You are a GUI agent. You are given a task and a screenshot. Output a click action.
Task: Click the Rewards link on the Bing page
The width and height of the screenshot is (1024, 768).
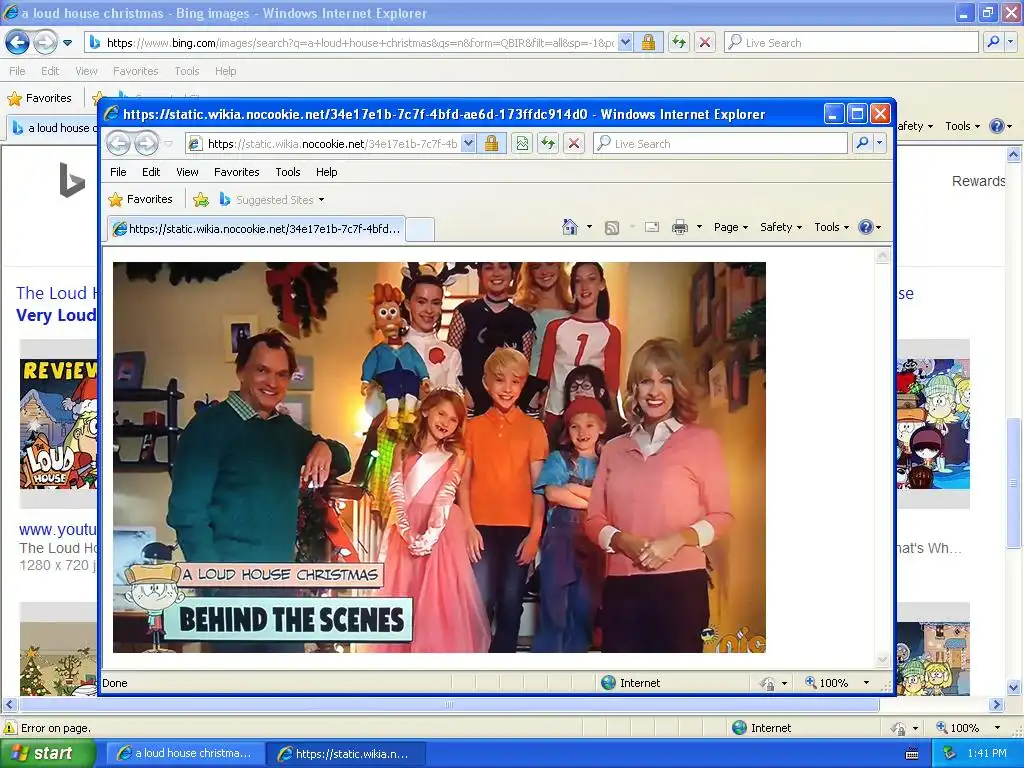point(978,181)
